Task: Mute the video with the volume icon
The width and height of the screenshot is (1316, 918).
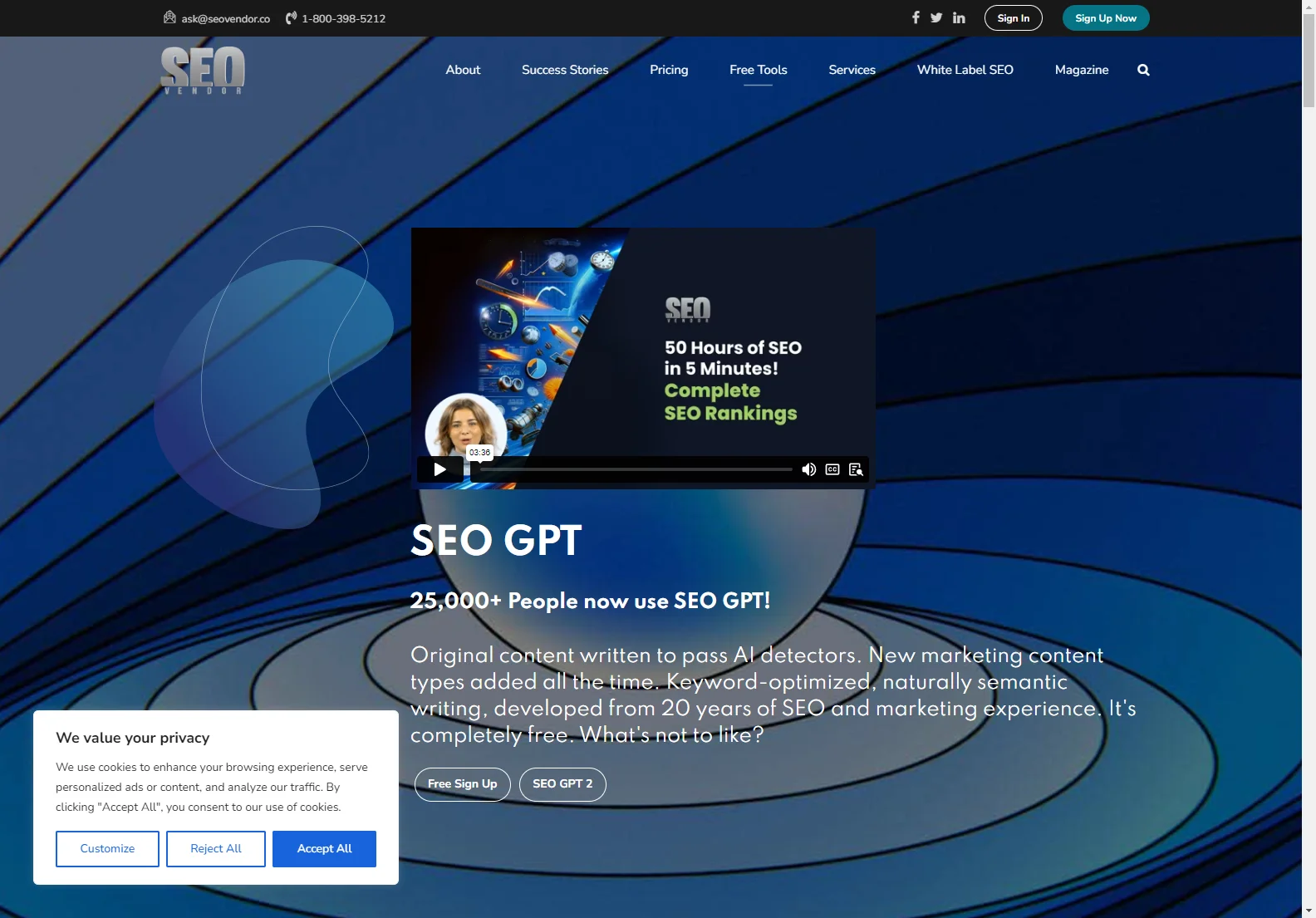Action: (808, 469)
